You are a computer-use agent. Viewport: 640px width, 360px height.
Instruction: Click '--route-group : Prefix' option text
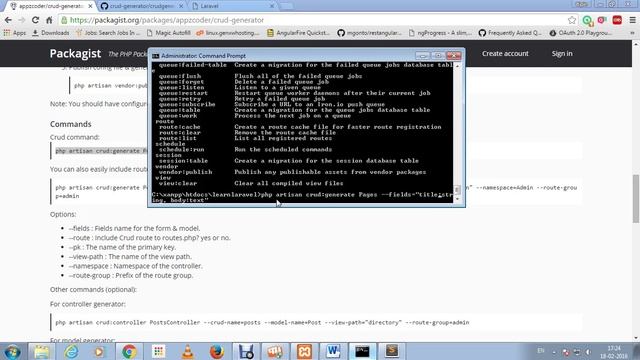tap(131, 276)
